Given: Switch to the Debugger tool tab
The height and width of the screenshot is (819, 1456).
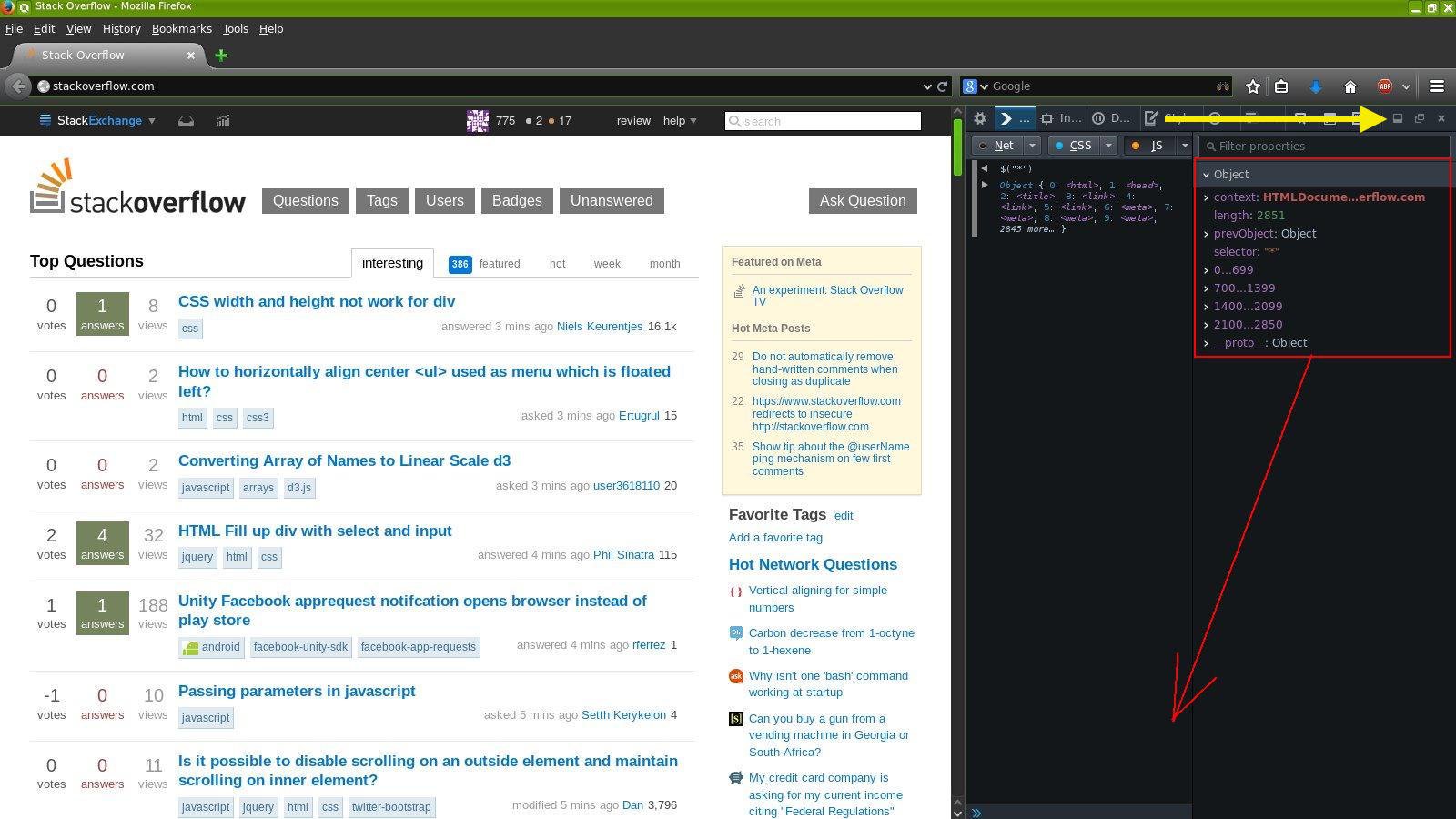Looking at the screenshot, I should click(1111, 118).
